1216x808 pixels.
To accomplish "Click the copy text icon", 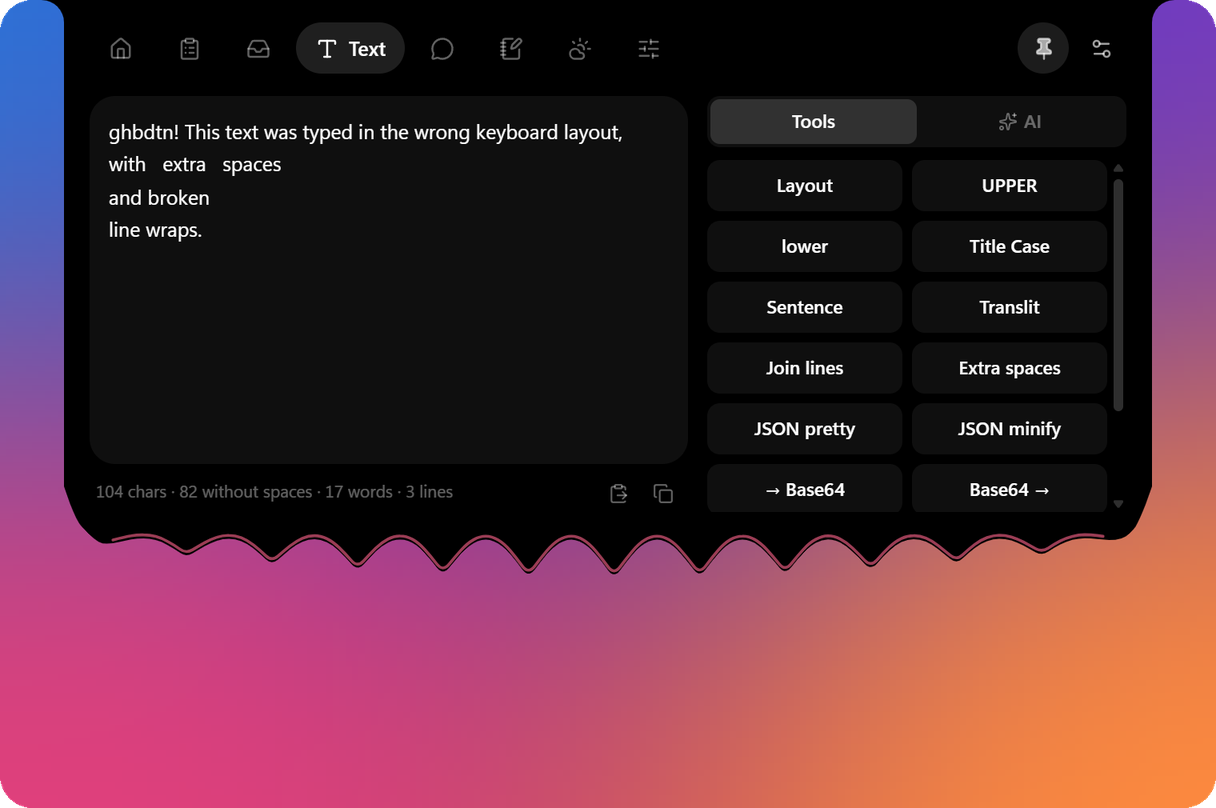I will [663, 493].
